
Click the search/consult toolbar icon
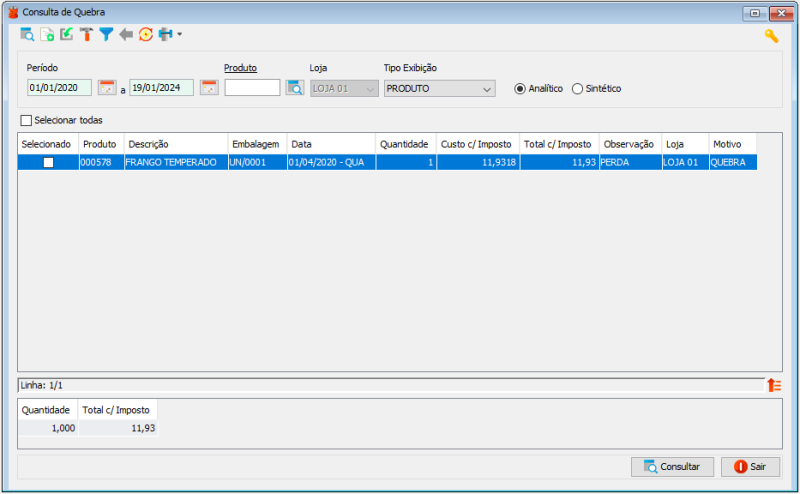pyautogui.click(x=27, y=35)
